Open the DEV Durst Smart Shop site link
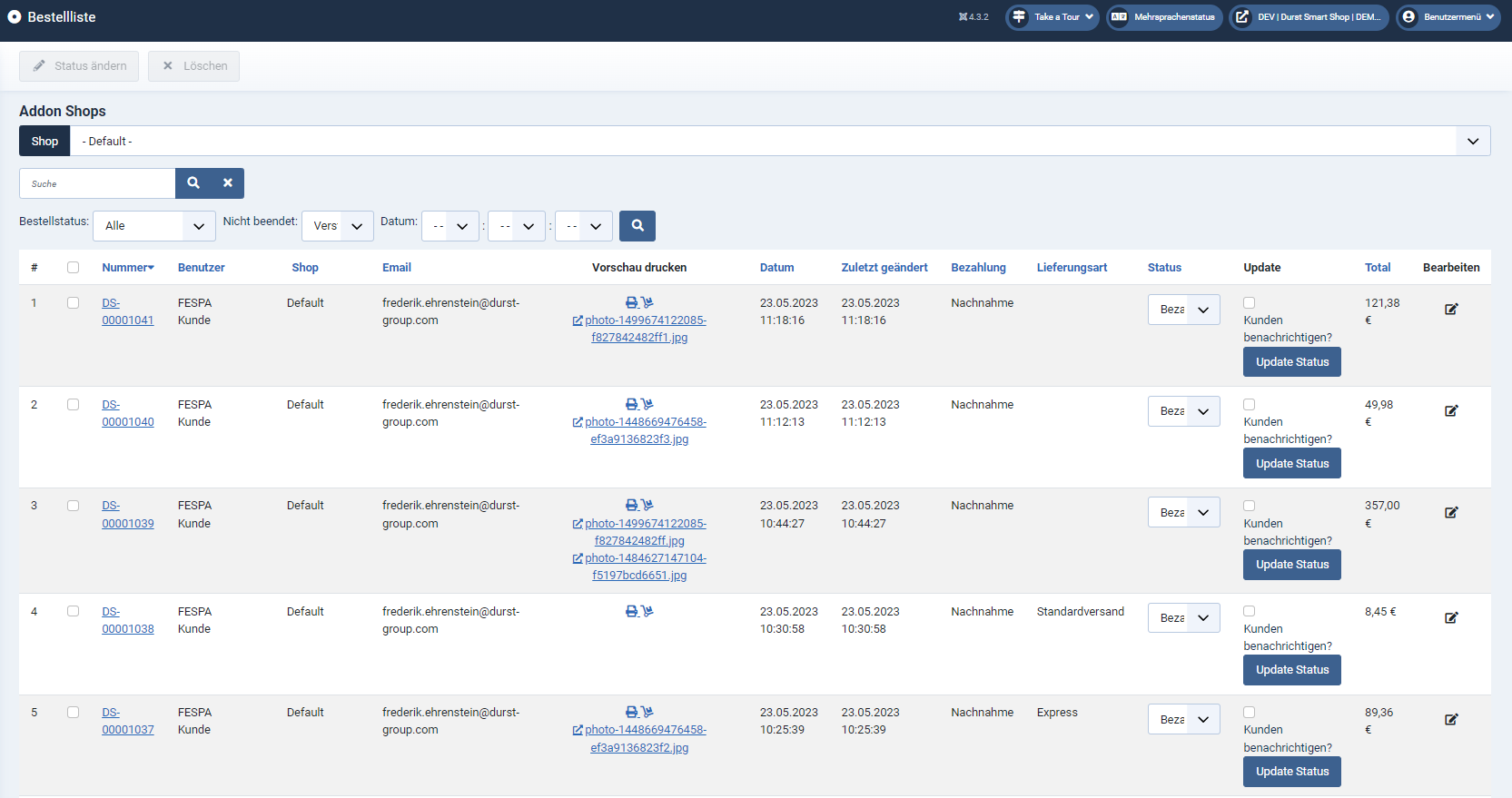Screen dimensions: 1512x798 [x=1309, y=17]
